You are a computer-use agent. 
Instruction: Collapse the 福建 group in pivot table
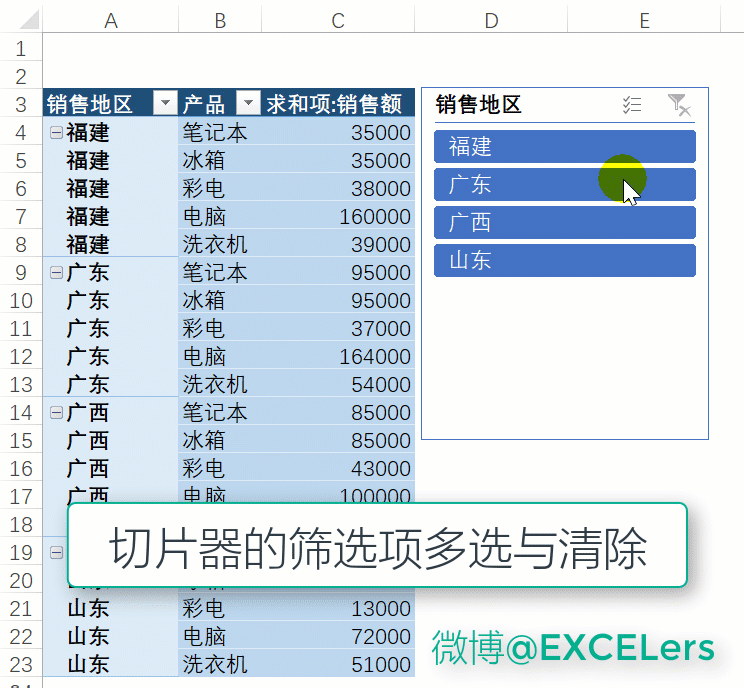click(56, 132)
